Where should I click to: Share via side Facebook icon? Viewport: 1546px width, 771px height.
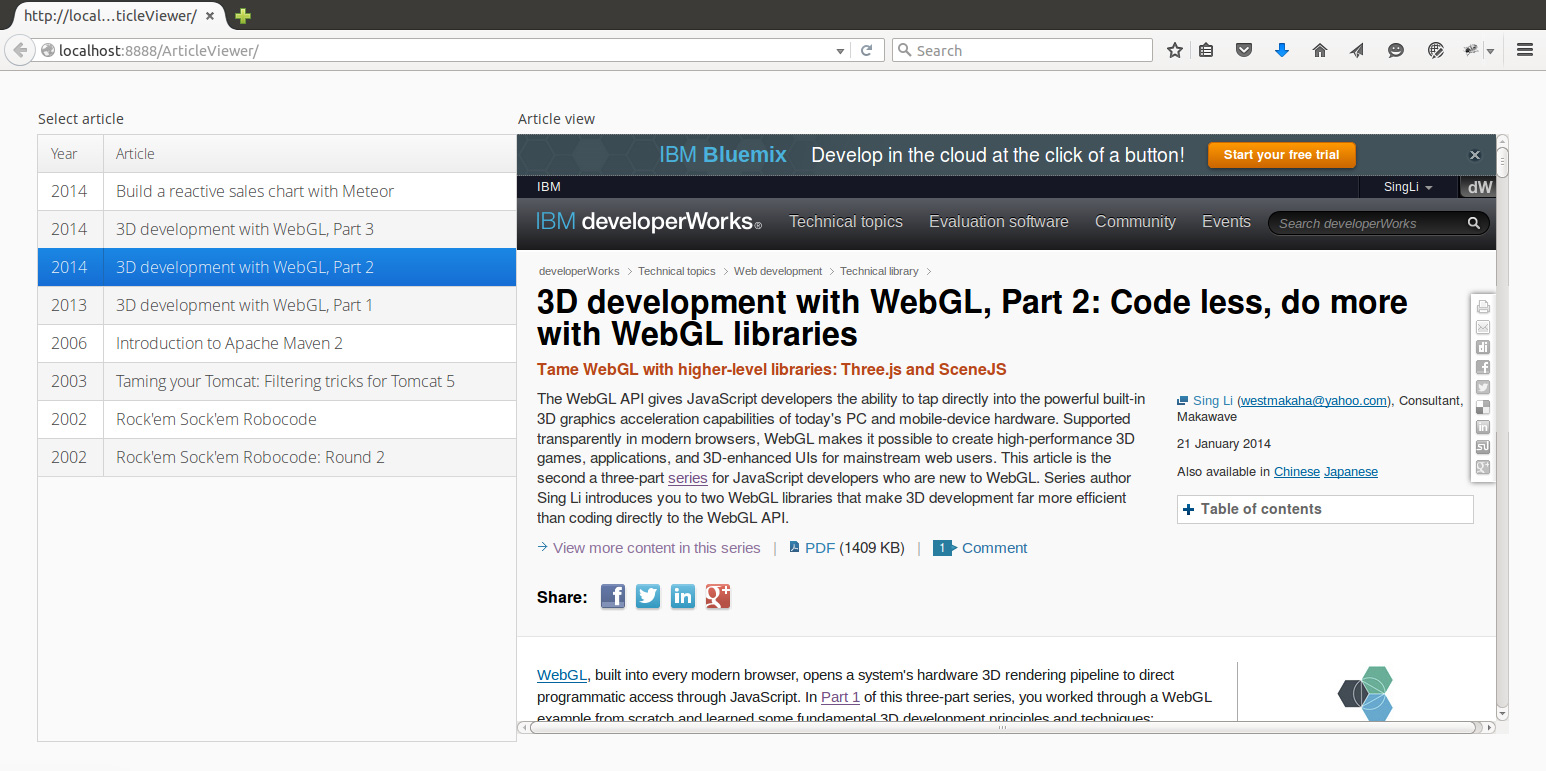(x=1483, y=367)
